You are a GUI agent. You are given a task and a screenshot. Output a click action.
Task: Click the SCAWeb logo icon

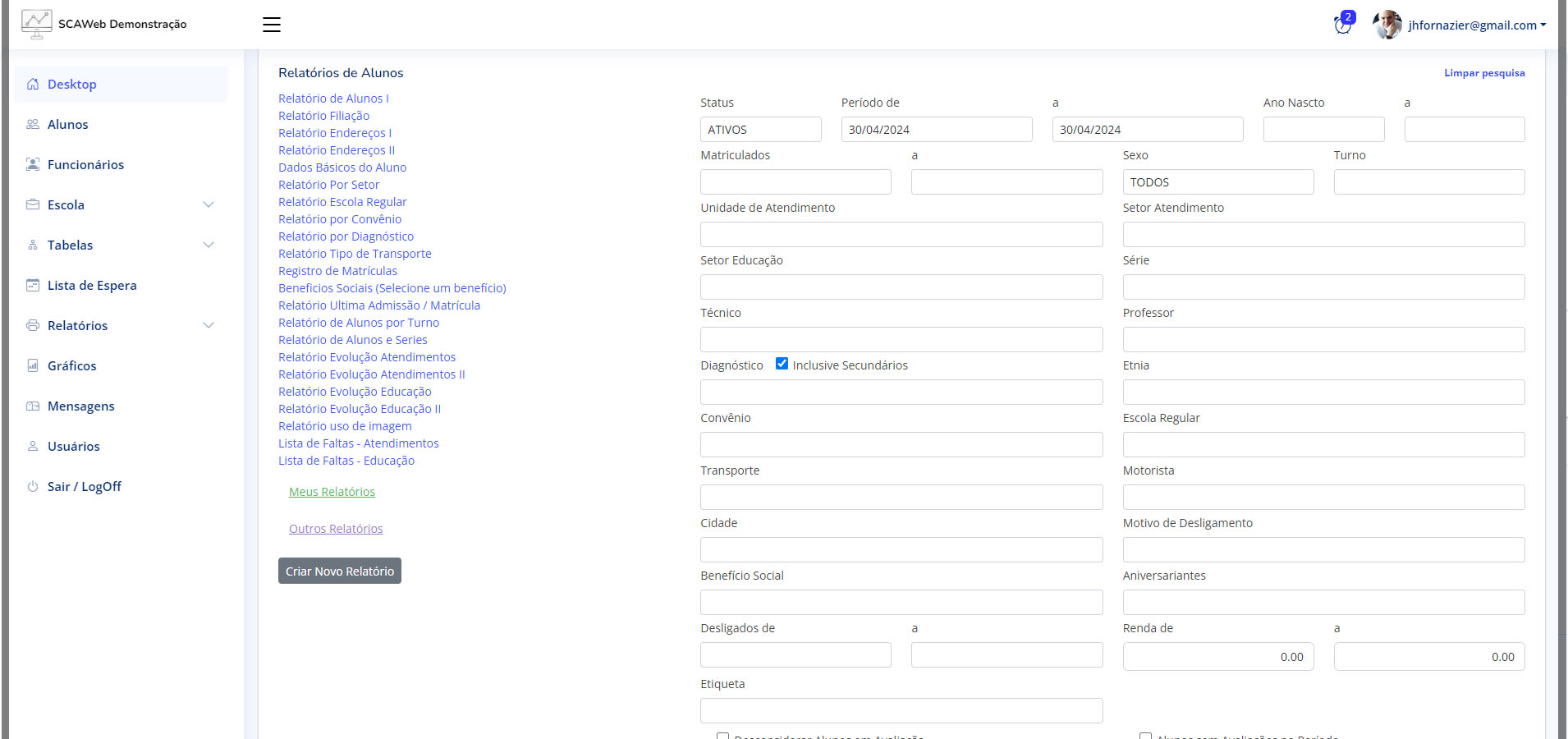(36, 25)
